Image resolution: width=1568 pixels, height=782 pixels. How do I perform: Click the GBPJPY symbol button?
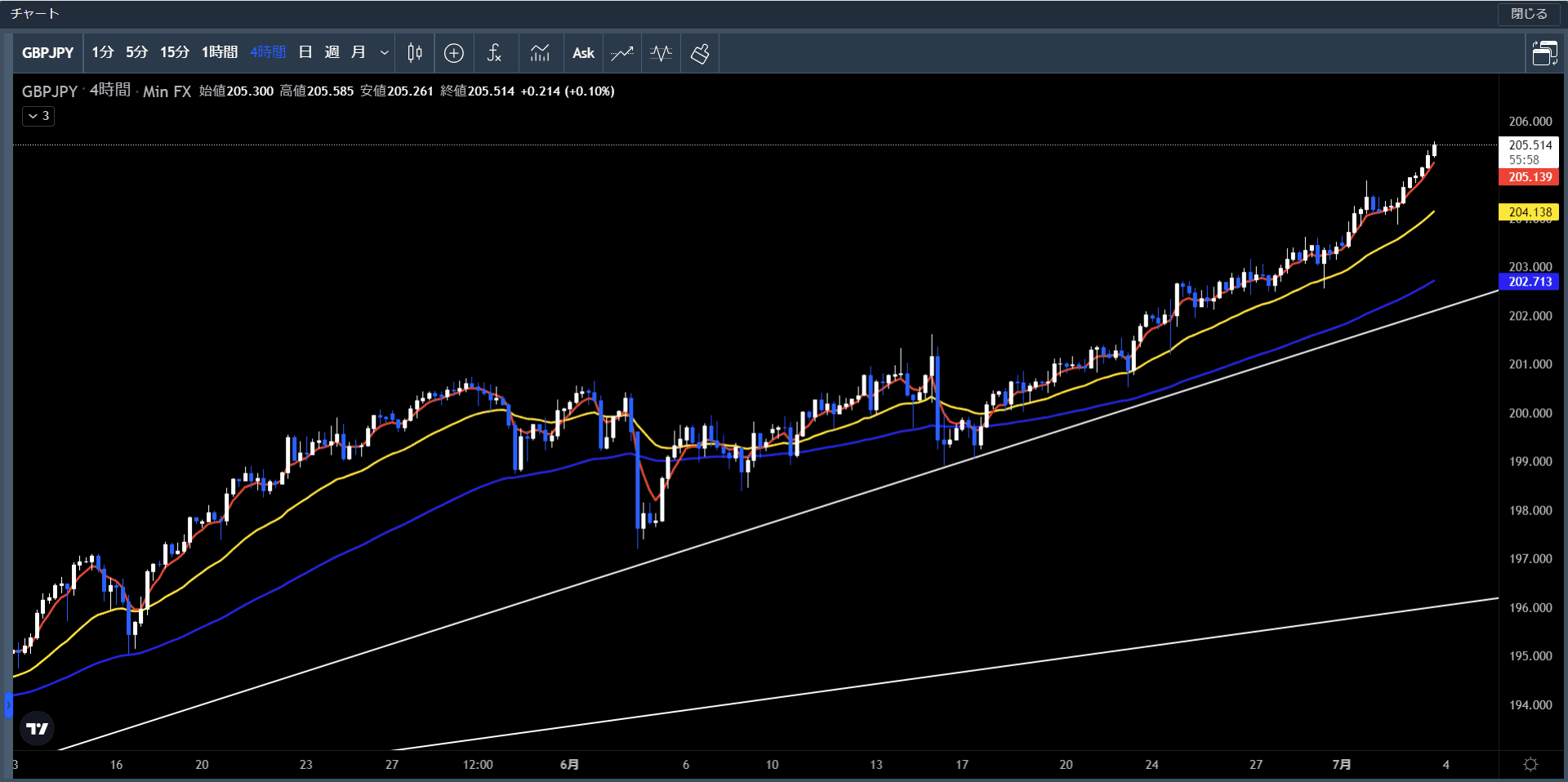[47, 53]
